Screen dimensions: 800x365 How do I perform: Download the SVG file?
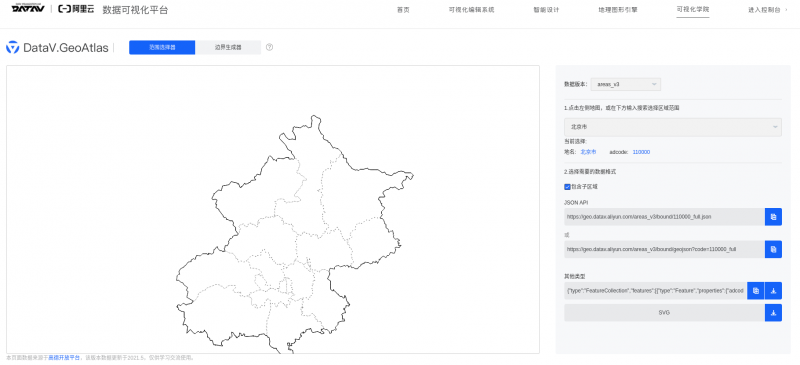pyautogui.click(x=773, y=312)
